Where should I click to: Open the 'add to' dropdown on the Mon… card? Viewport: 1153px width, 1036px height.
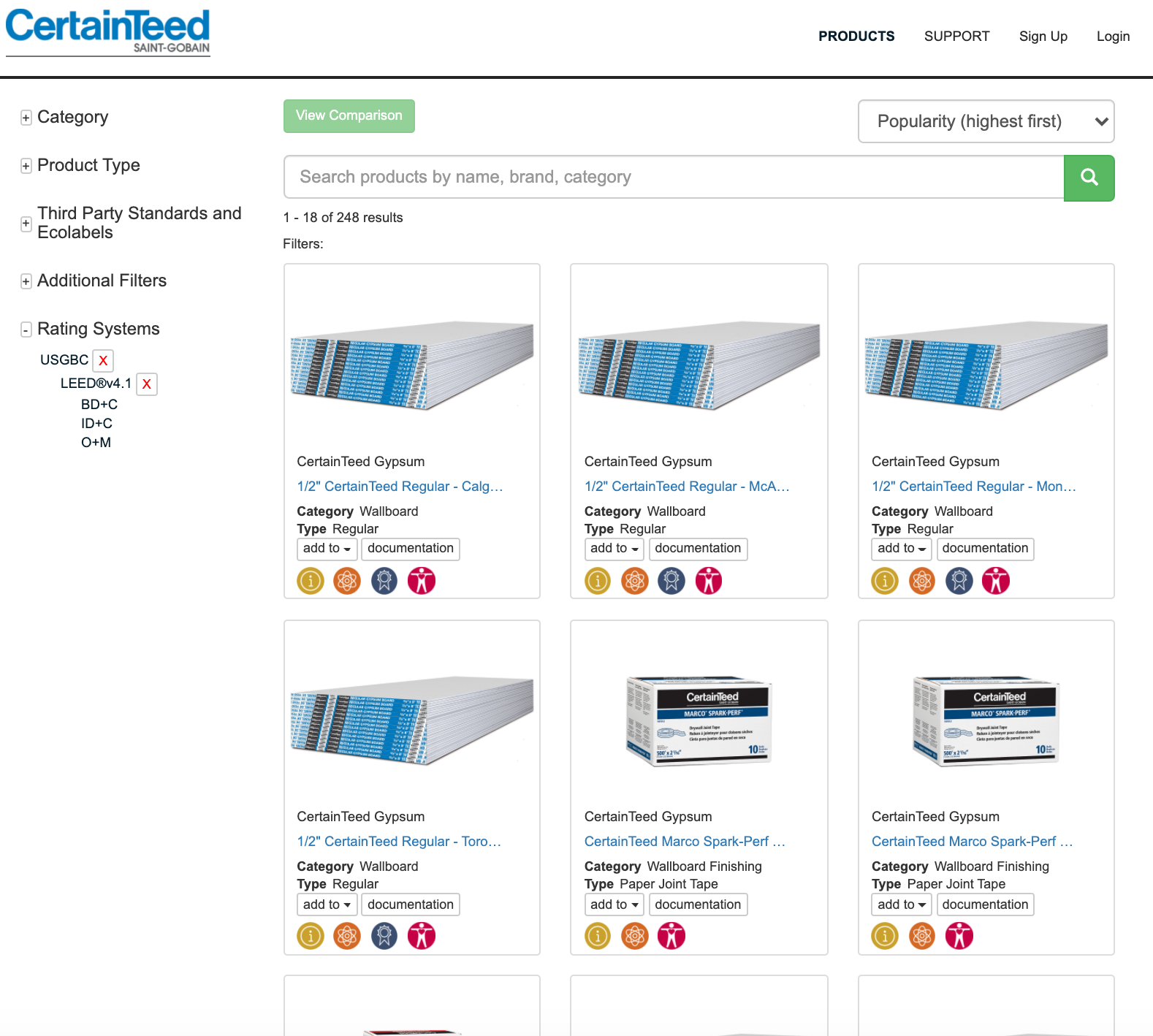click(902, 549)
